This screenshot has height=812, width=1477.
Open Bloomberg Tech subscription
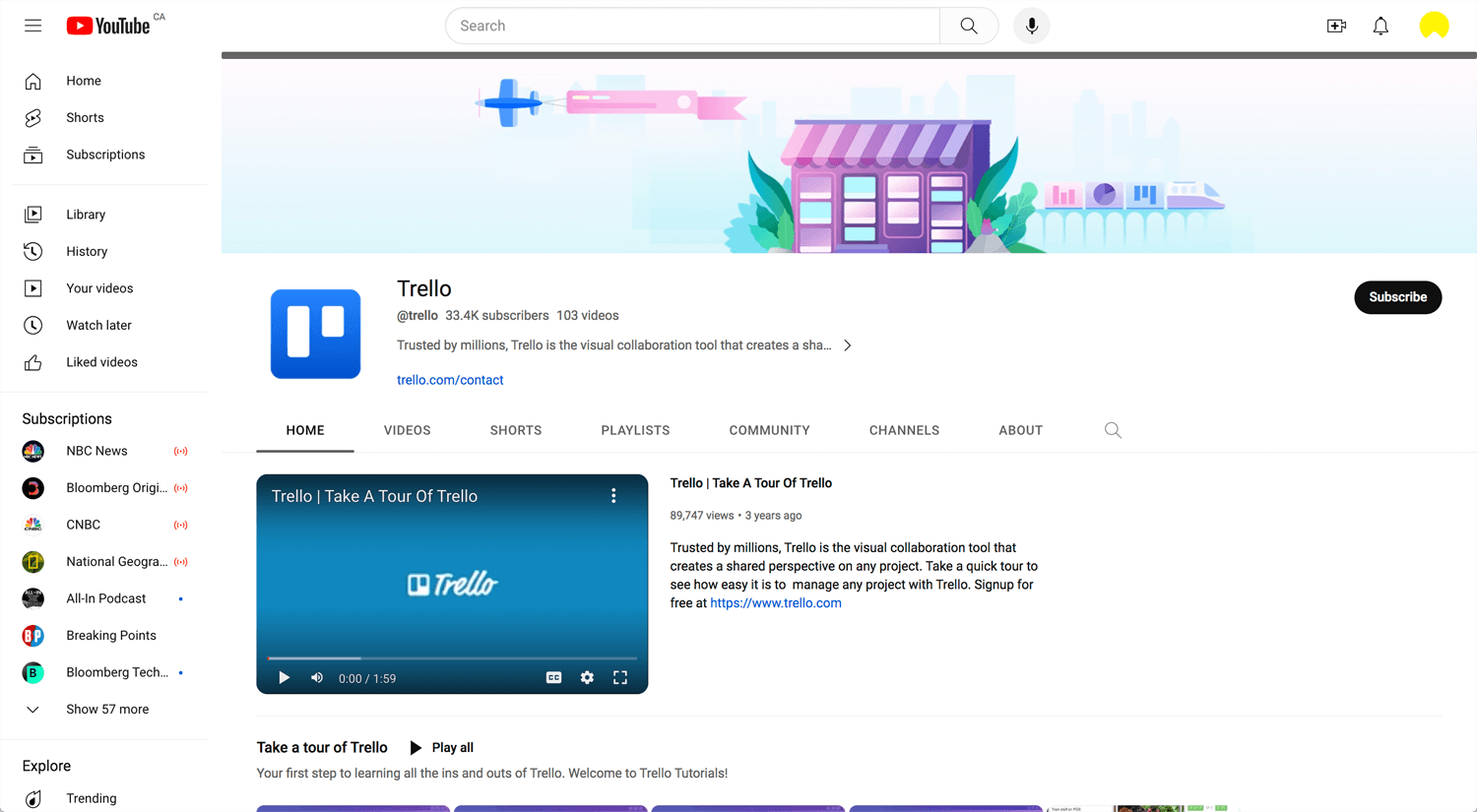(104, 672)
